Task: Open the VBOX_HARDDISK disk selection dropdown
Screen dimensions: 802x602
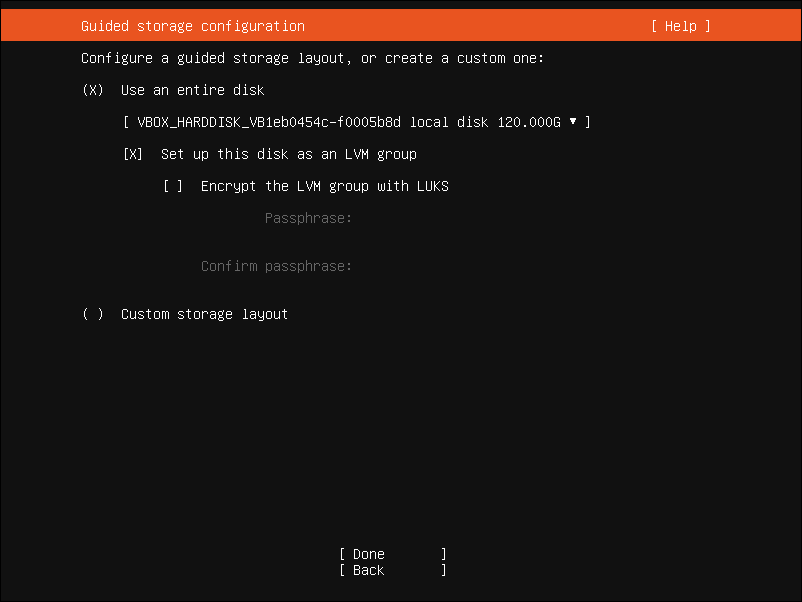Action: 356,122
